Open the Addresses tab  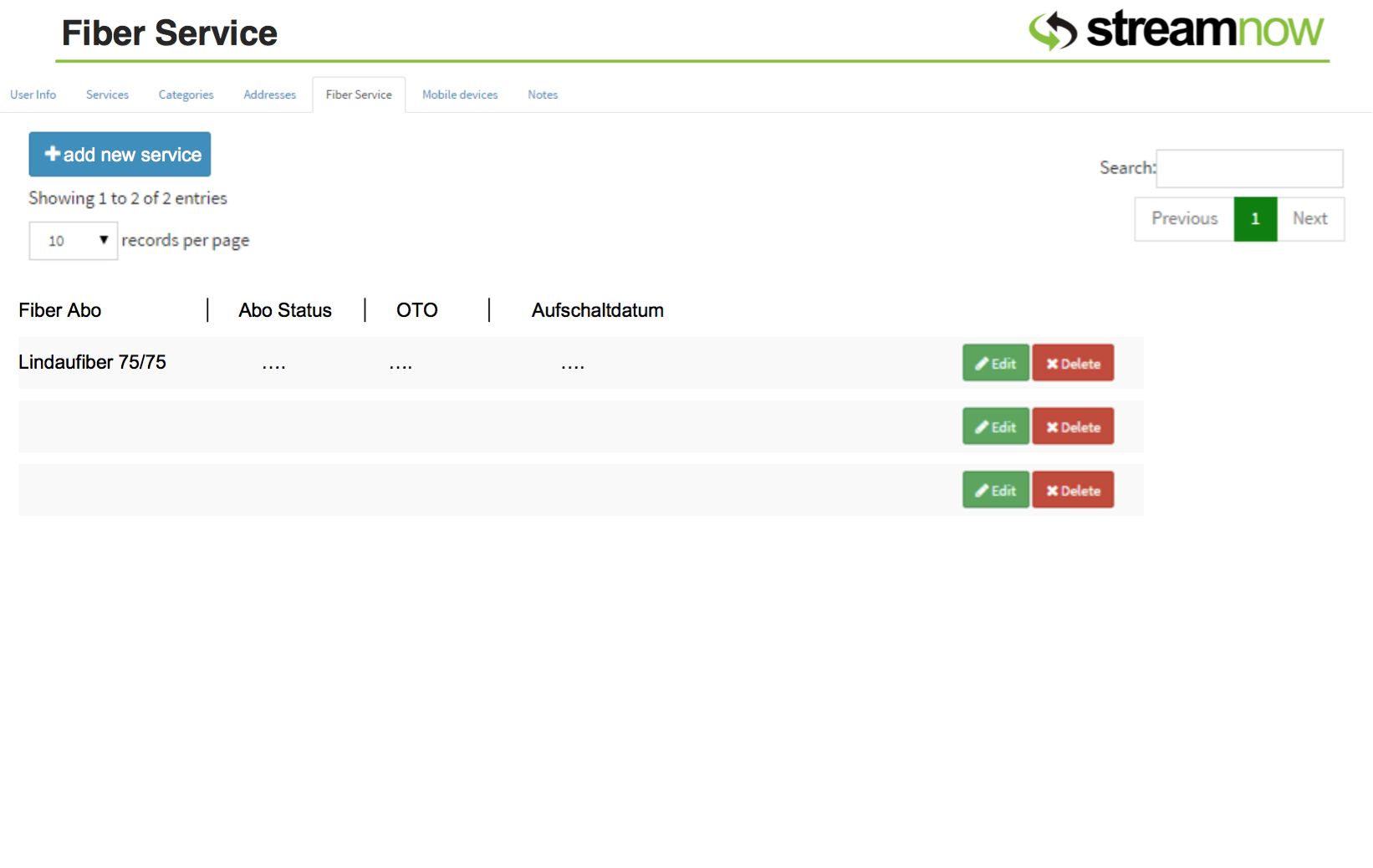(x=269, y=94)
